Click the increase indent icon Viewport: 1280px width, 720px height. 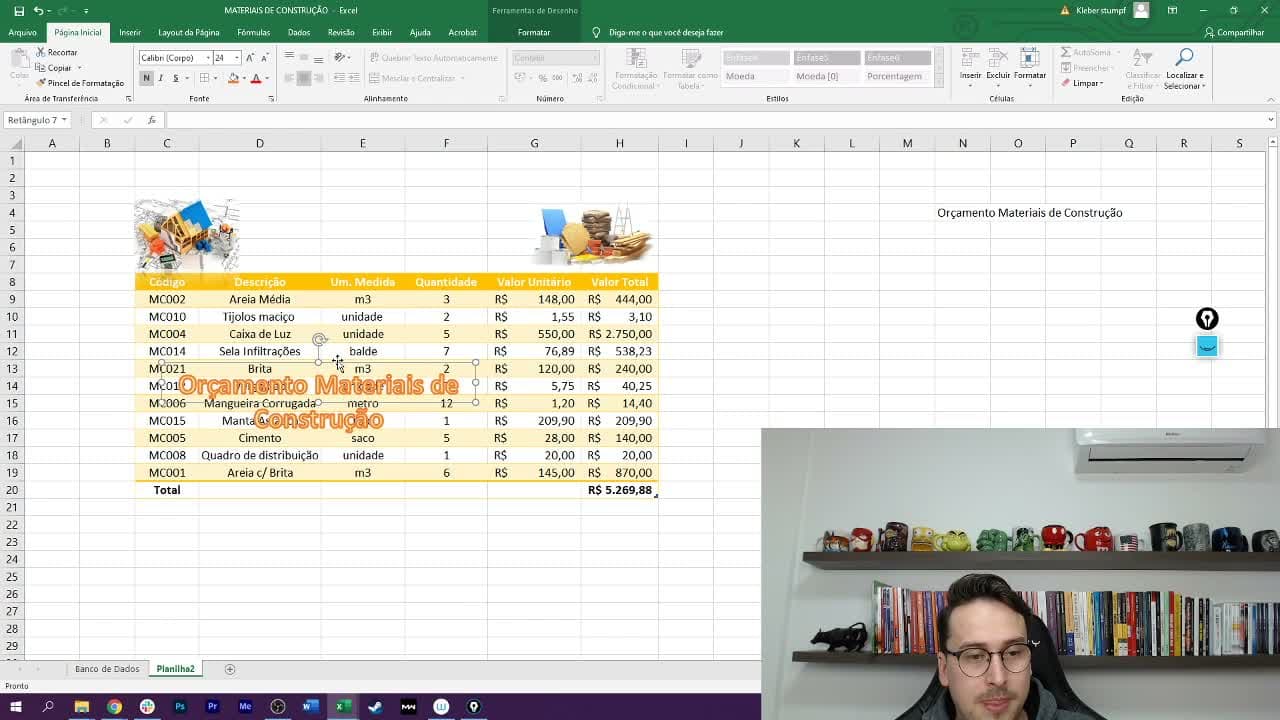[355, 78]
